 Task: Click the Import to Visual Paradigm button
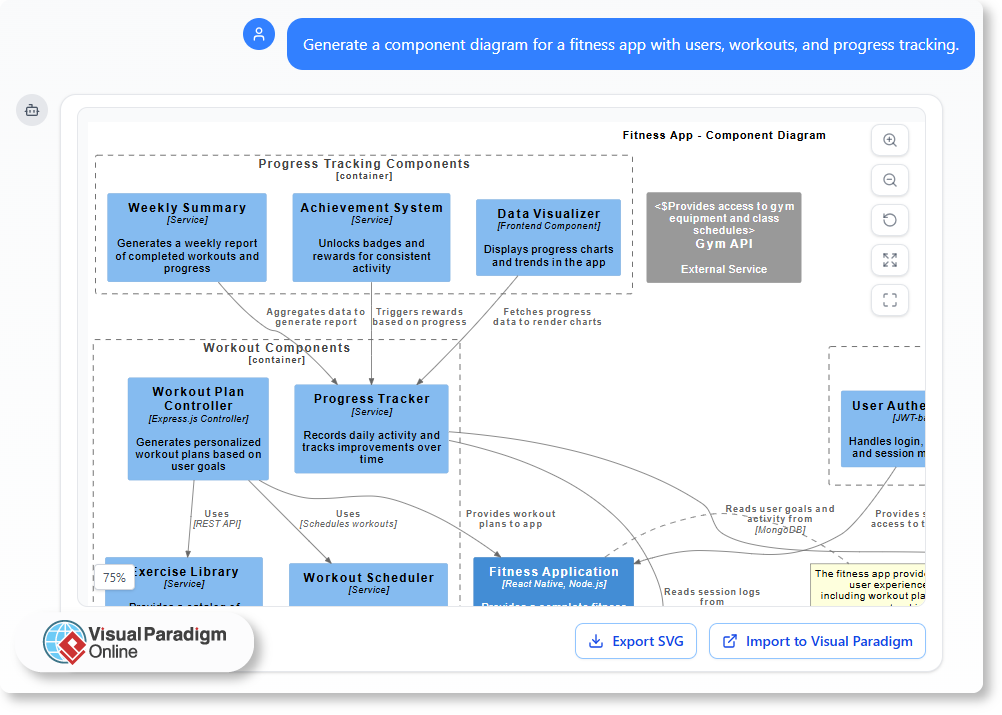pos(817,641)
